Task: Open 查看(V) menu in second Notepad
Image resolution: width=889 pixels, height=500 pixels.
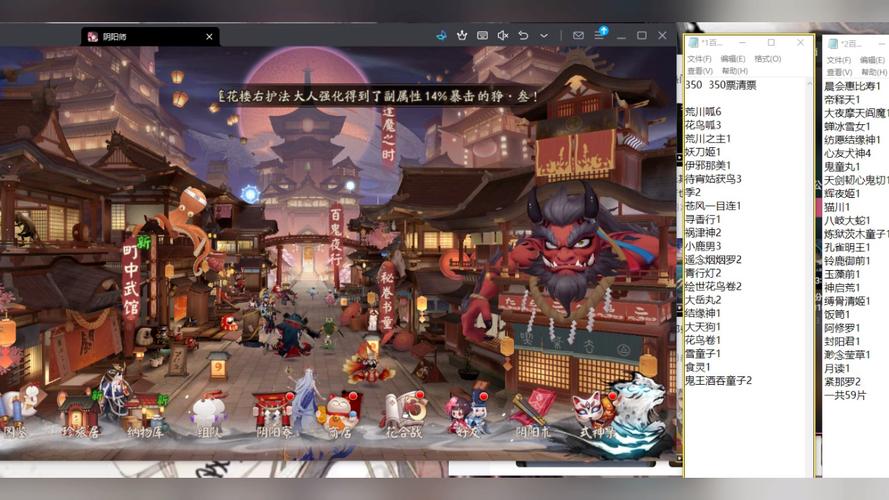Action: pos(839,72)
